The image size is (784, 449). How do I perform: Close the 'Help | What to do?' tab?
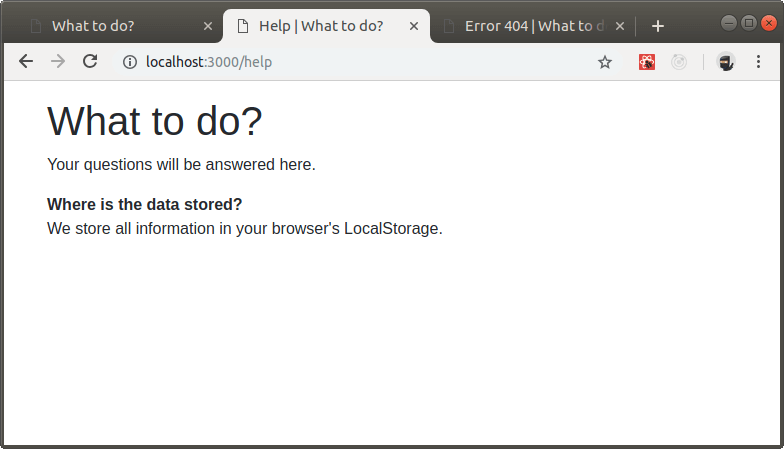414,26
